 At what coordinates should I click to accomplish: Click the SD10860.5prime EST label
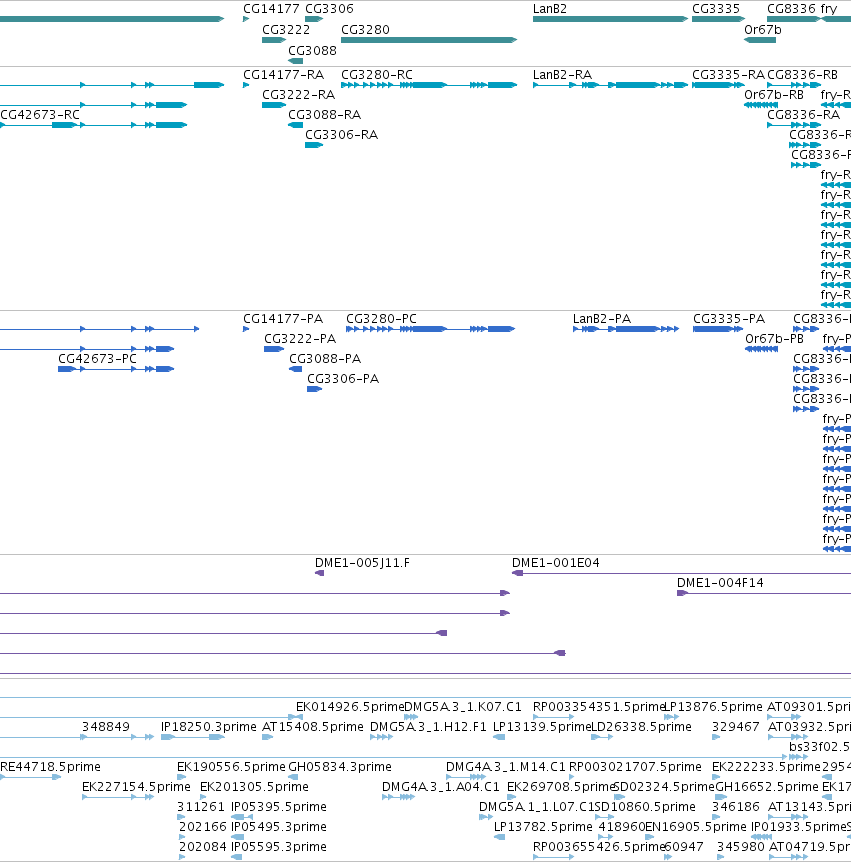coord(645,806)
